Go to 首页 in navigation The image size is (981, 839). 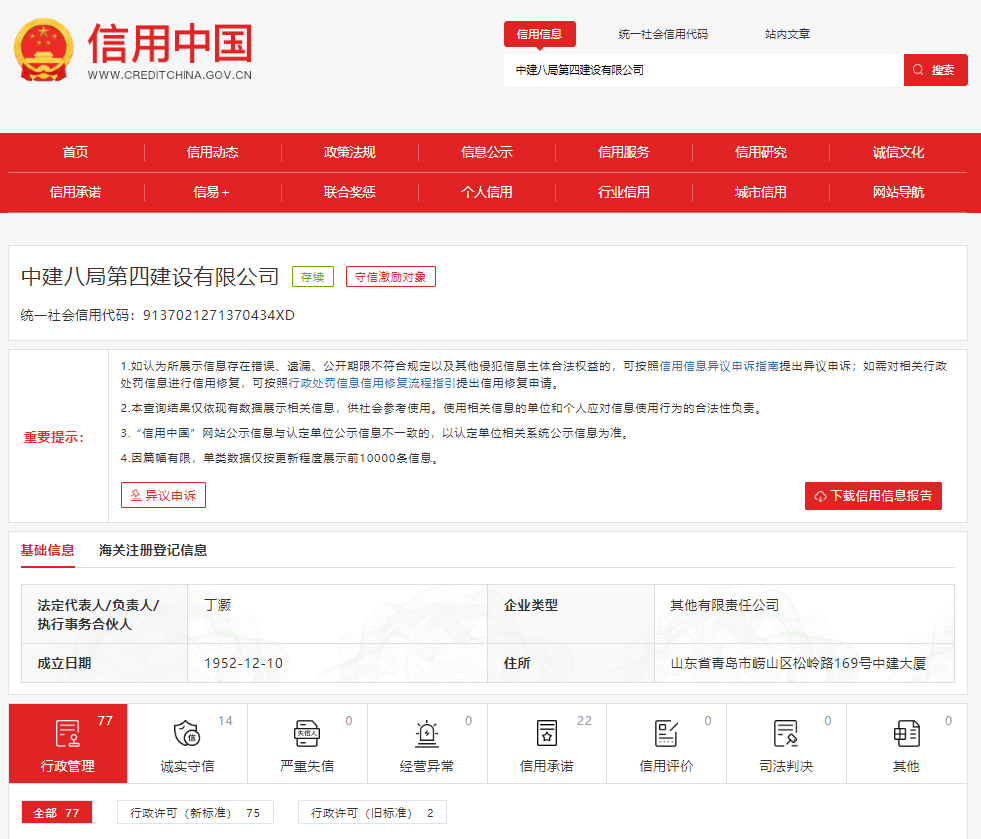click(x=76, y=152)
